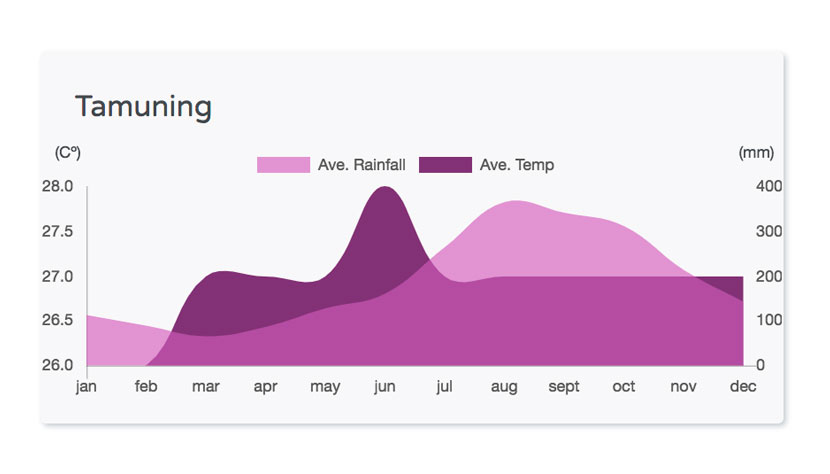Select the feb label on the x-axis
This screenshot has width=830, height=474.
[146, 386]
